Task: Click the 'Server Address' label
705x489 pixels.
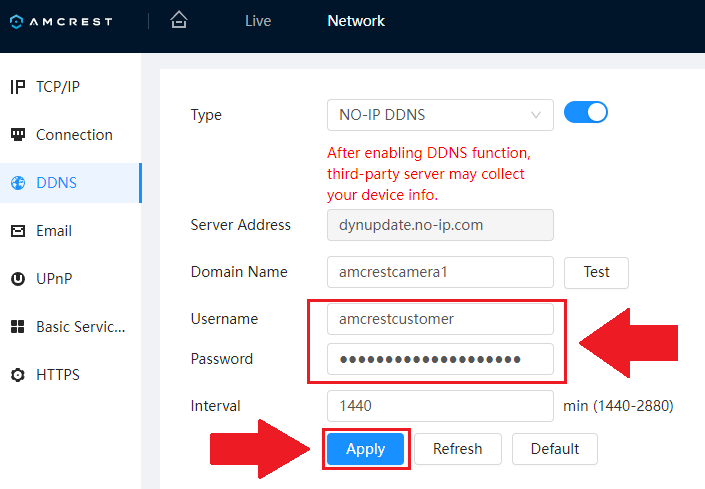Action: coord(241,225)
